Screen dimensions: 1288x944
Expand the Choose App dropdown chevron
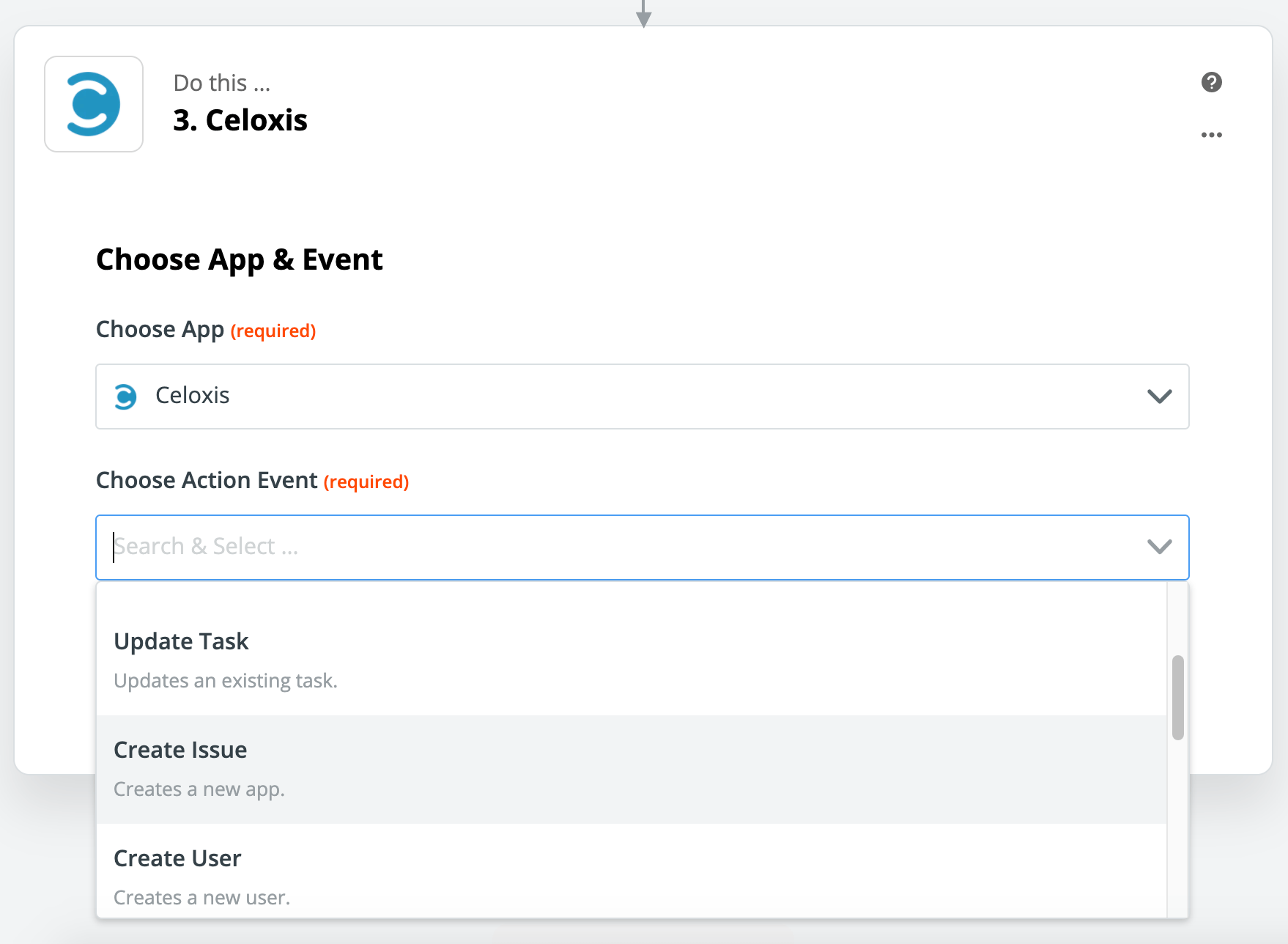pos(1159,397)
